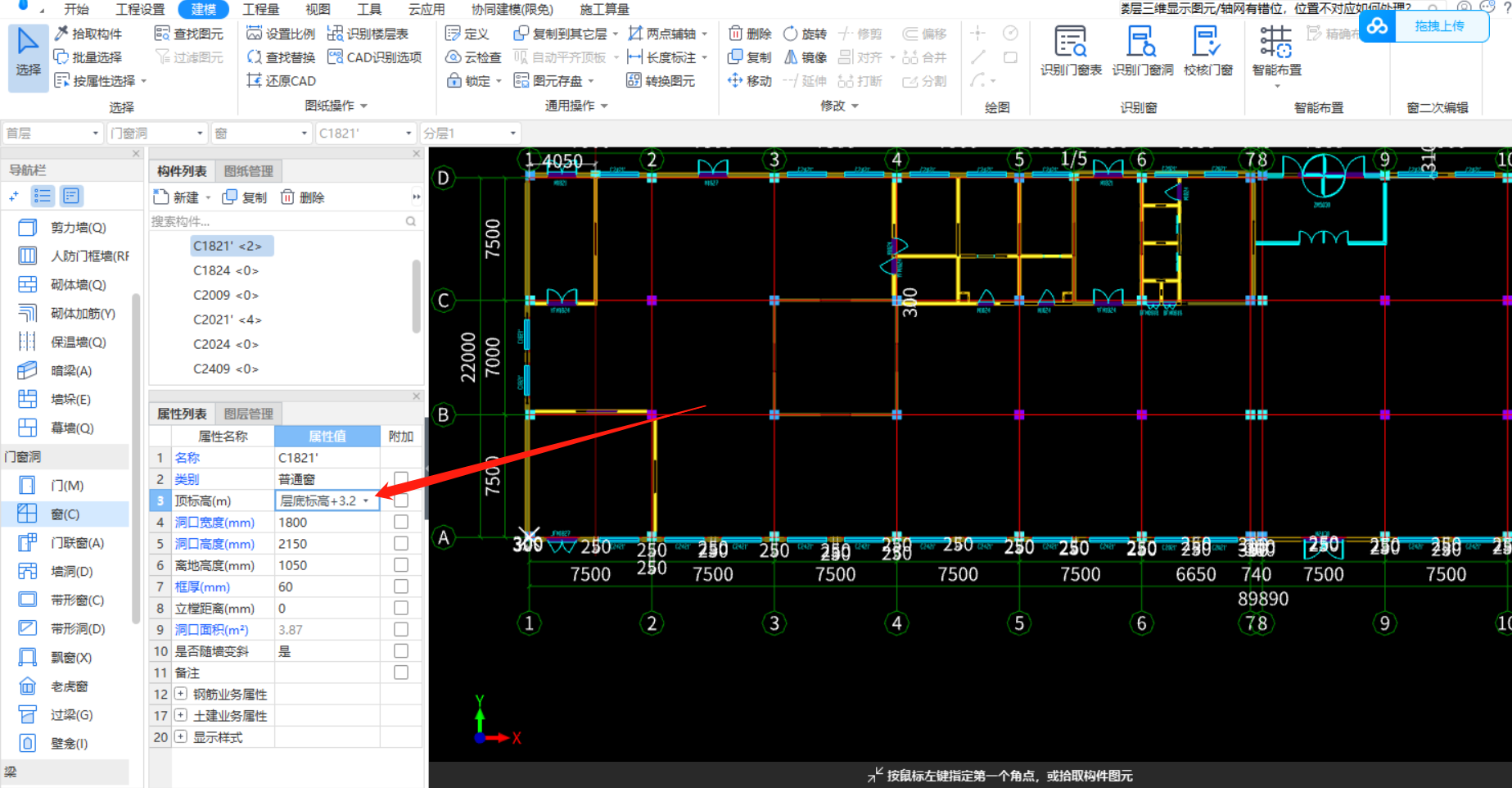Image resolution: width=1512 pixels, height=788 pixels.
Task: Edit 洞口宽度 value 1800
Action: point(327,522)
